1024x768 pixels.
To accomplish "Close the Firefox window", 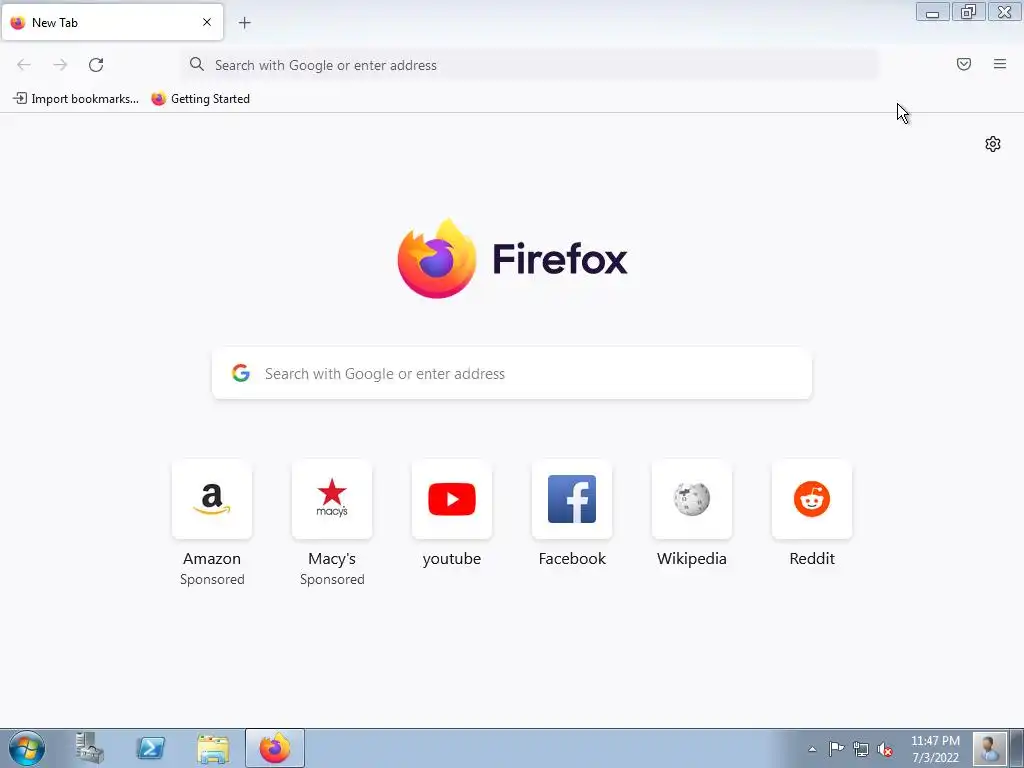I will click(x=1004, y=12).
